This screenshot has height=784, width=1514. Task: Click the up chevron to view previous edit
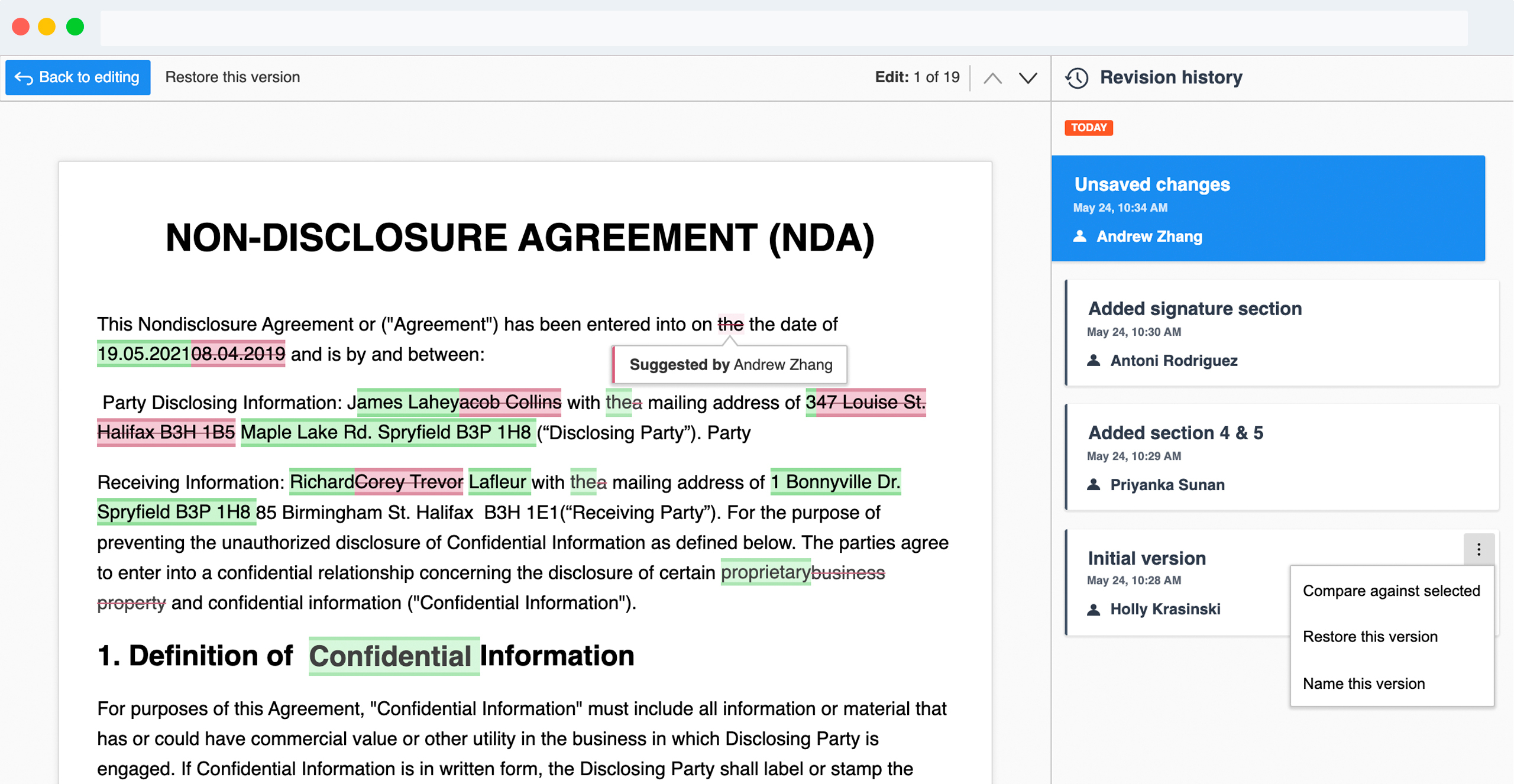(x=994, y=77)
